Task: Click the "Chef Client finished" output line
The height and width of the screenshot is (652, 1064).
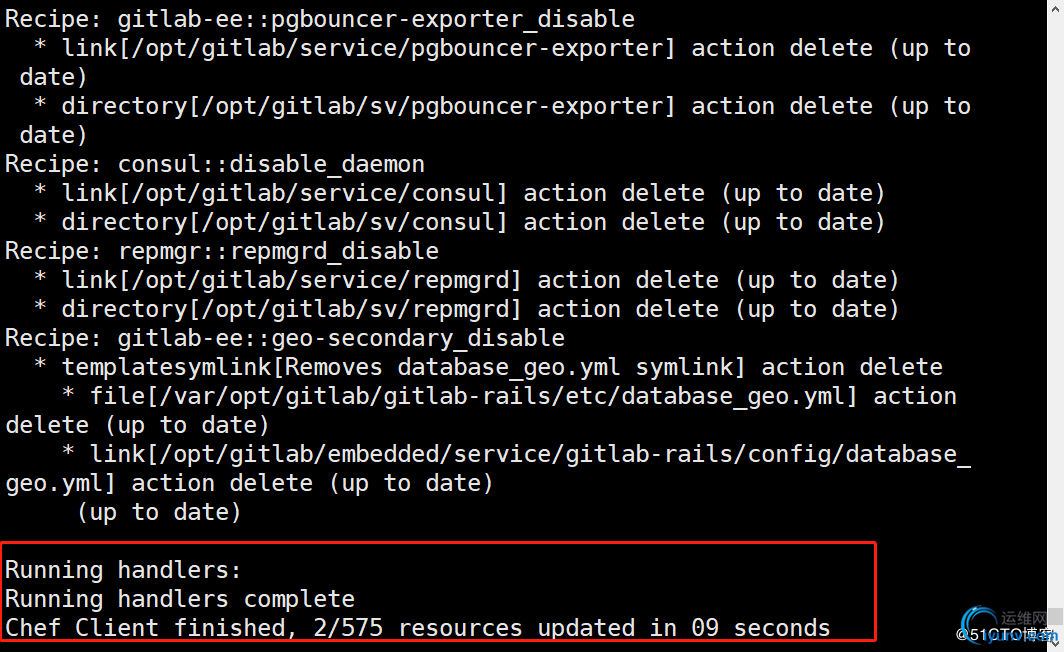Action: (x=417, y=628)
